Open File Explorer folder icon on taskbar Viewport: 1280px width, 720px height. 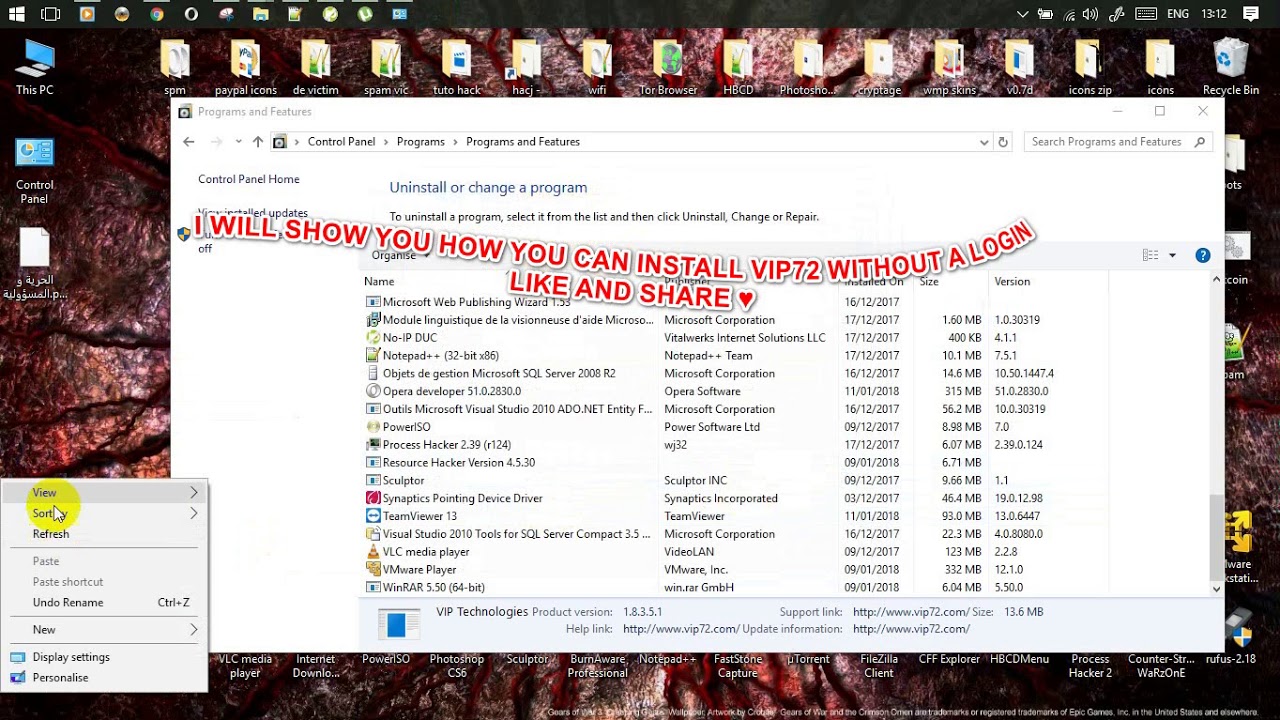(260, 14)
